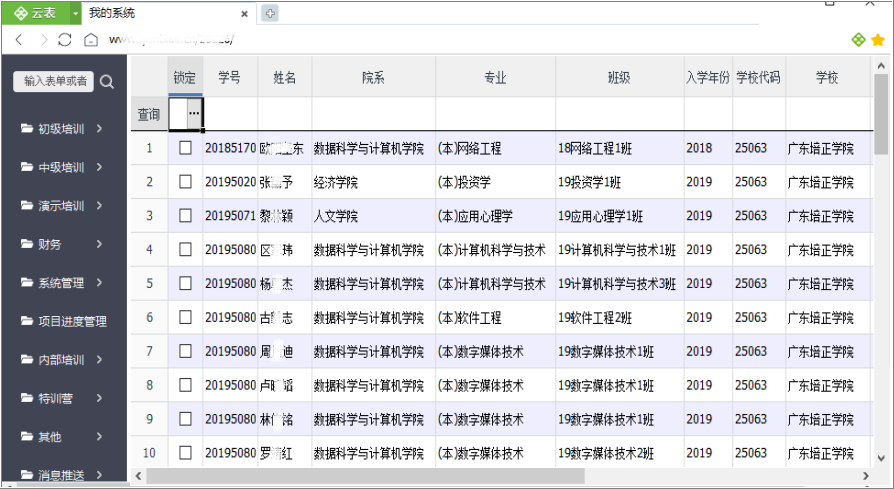Click the 院系 query filter cell
894x489 pixels.
[373, 114]
